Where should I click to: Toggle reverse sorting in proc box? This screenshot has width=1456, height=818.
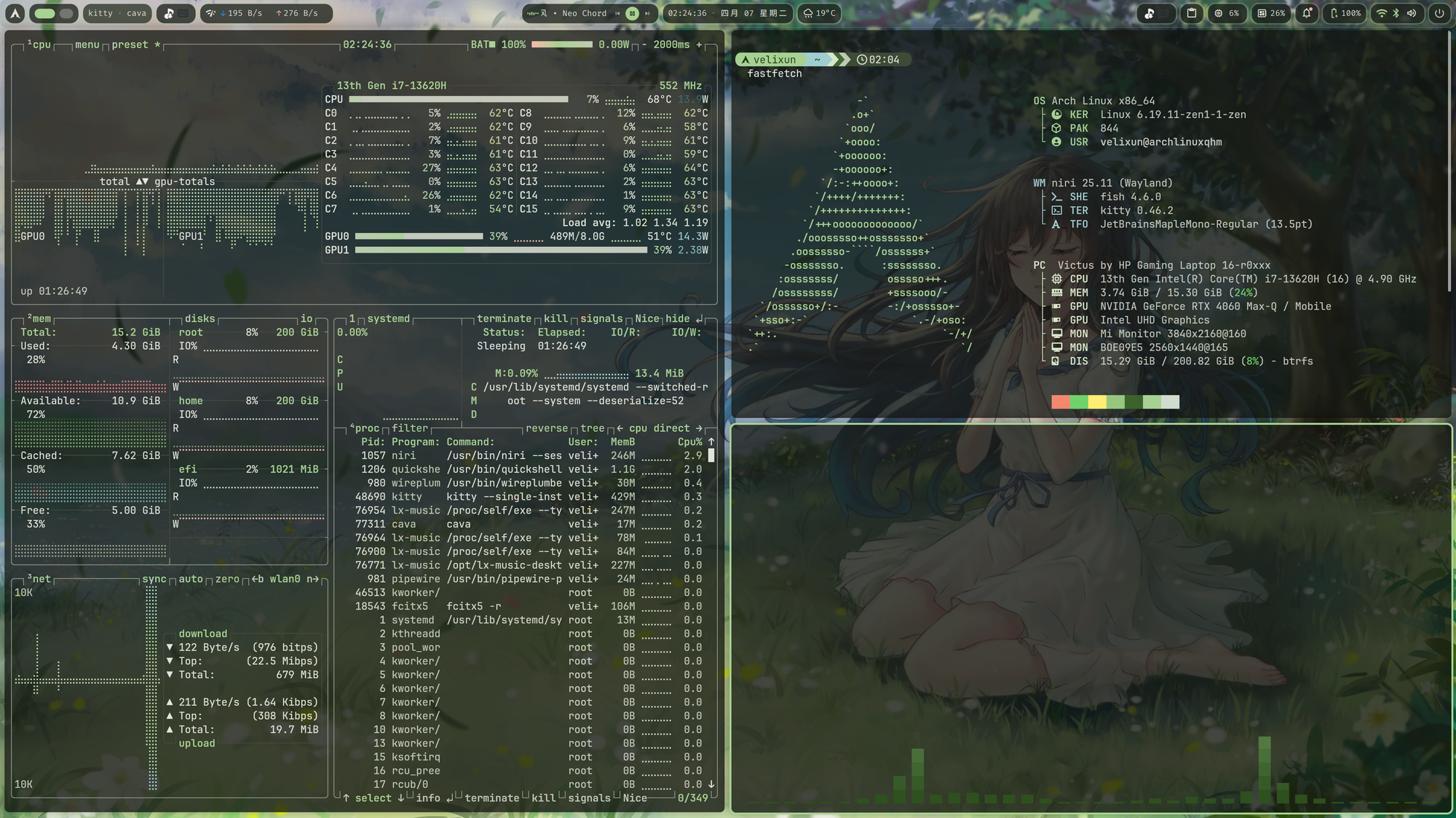tap(547, 428)
